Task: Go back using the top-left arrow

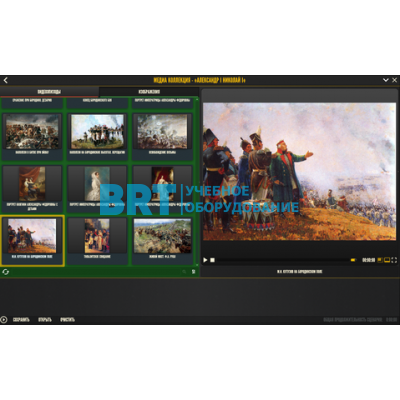Action: click(5, 80)
